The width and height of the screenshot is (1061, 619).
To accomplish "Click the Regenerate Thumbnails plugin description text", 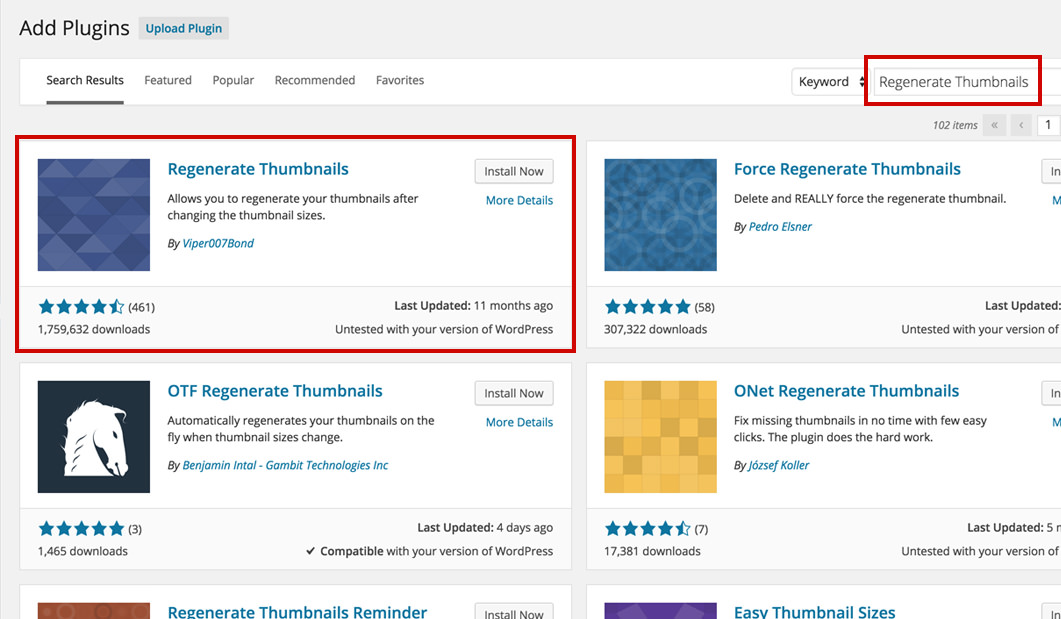I will click(x=293, y=208).
